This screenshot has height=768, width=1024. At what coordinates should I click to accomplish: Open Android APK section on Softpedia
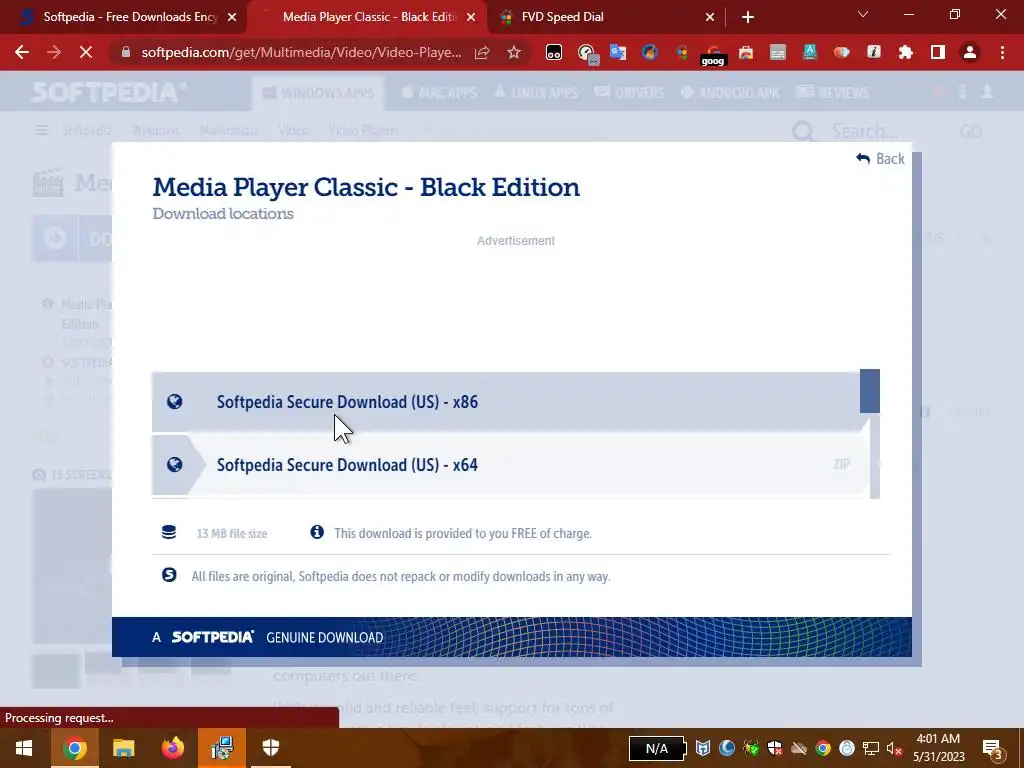coord(730,93)
